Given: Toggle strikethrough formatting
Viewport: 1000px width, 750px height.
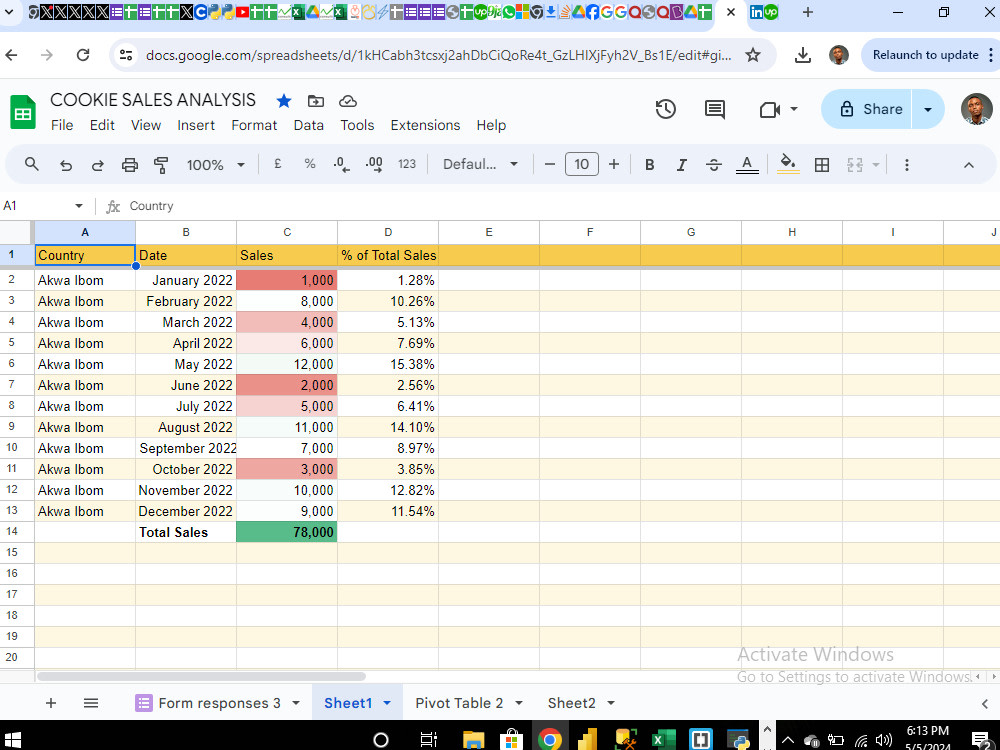Looking at the screenshot, I should 714,165.
